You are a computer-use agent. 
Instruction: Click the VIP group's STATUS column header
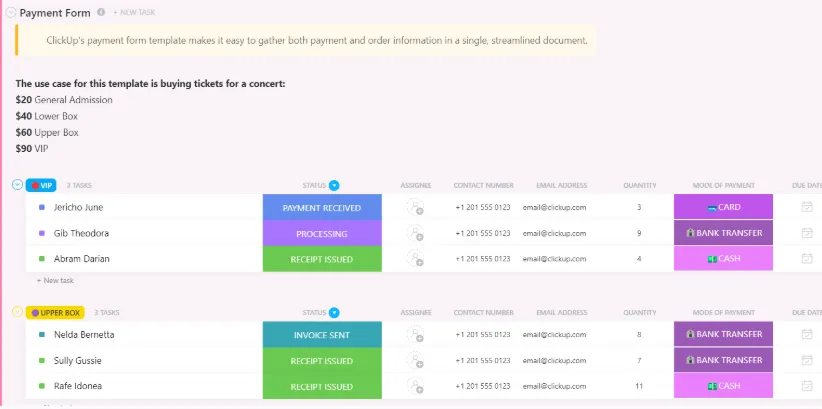[314, 185]
